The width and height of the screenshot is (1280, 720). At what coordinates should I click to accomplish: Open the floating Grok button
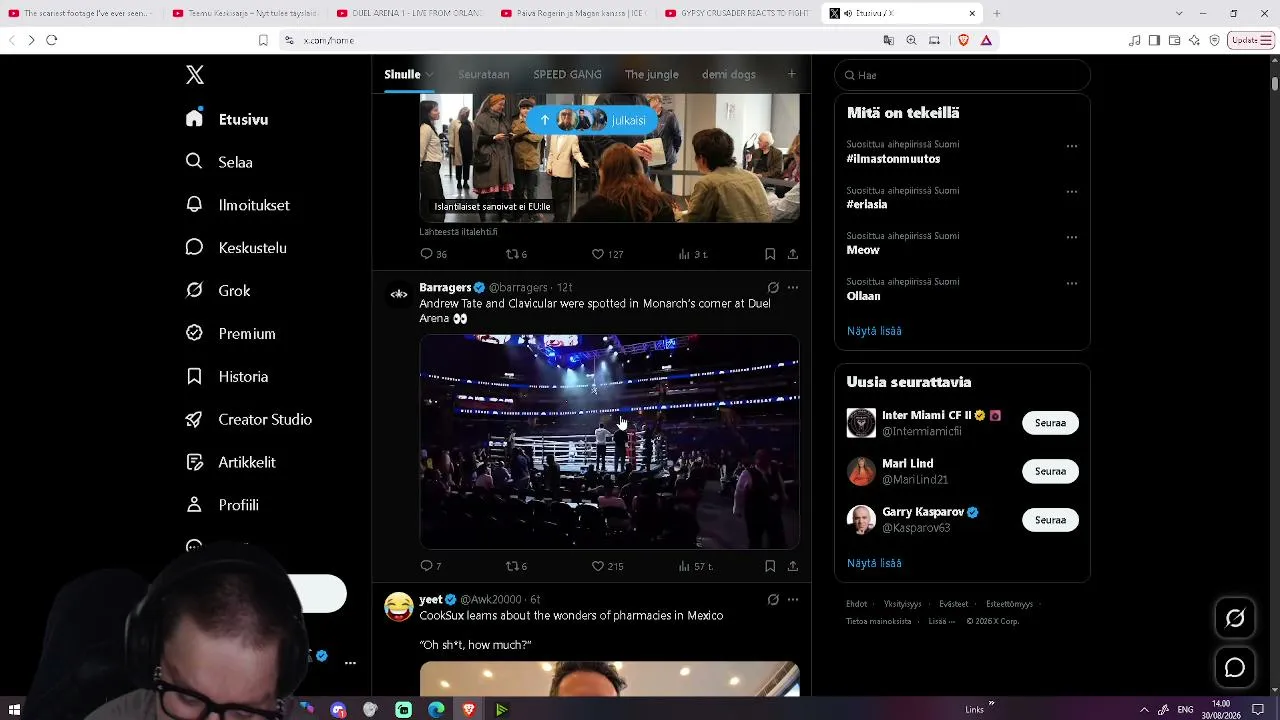click(x=1235, y=618)
